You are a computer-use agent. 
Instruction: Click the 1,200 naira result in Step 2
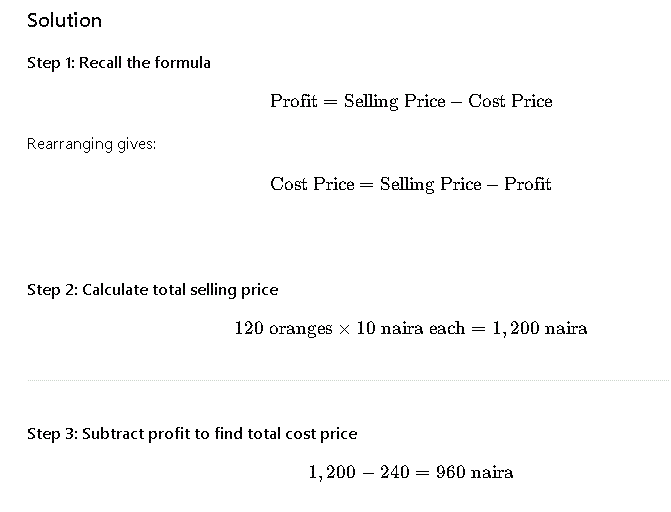(540, 329)
